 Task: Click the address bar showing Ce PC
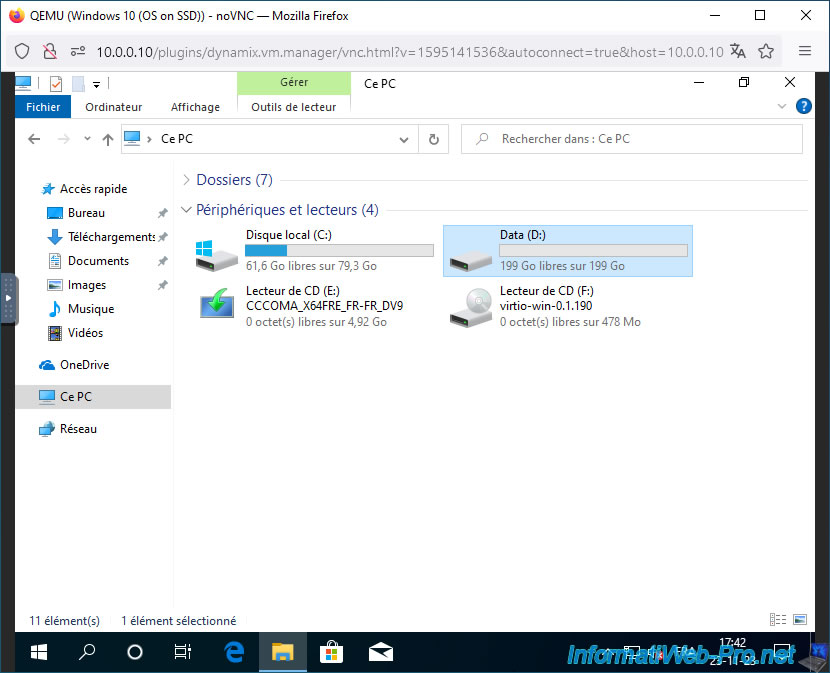(270, 139)
